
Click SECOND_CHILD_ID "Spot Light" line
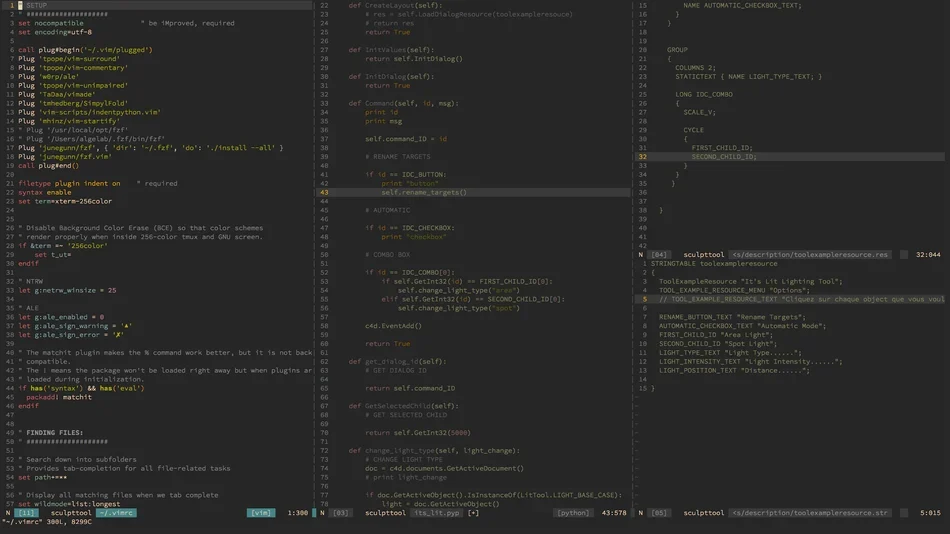click(x=718, y=344)
